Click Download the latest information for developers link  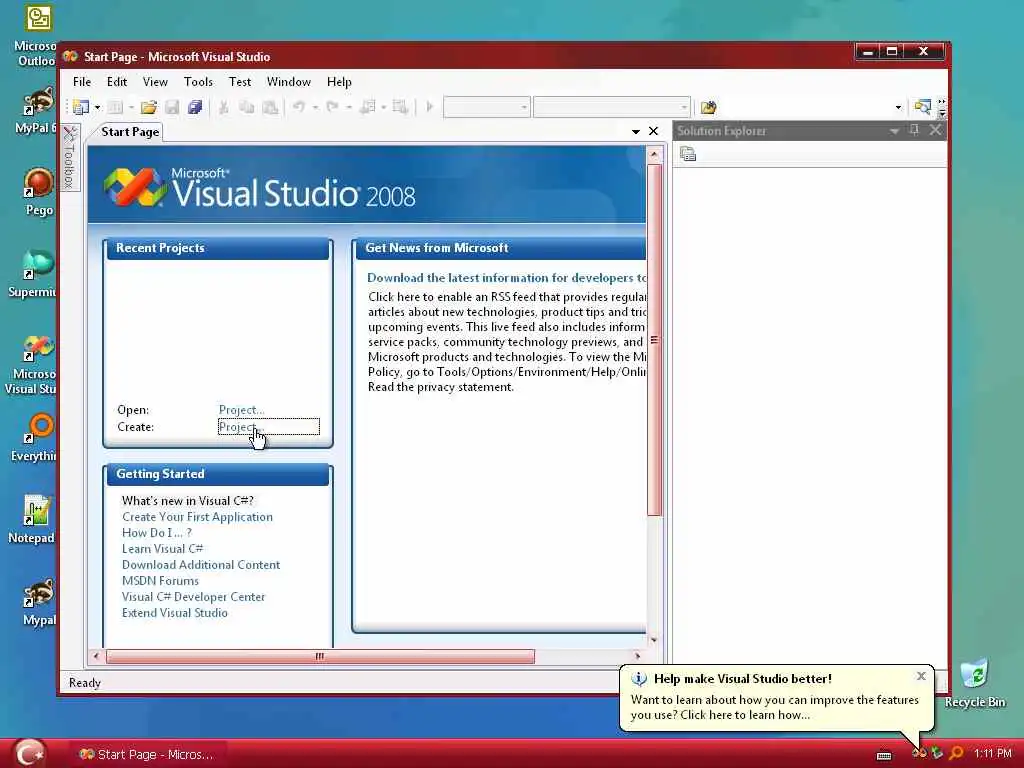[x=507, y=278]
